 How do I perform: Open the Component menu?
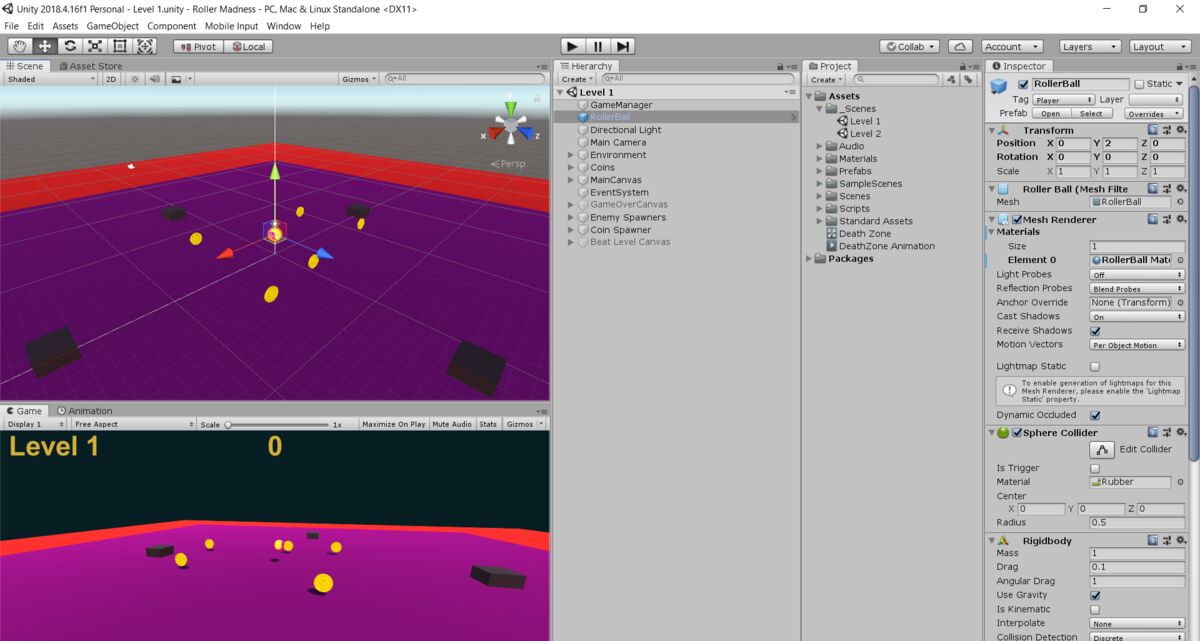click(172, 26)
